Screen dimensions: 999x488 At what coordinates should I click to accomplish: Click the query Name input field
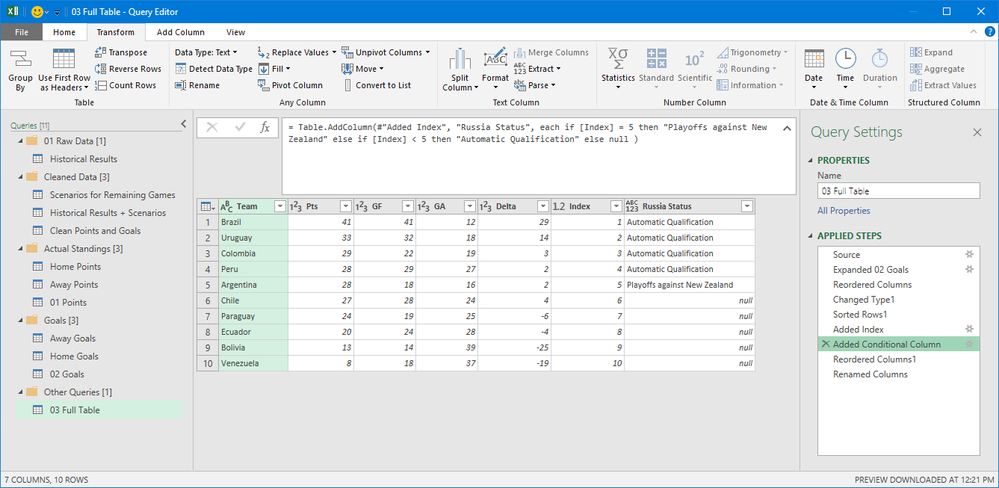pos(898,190)
